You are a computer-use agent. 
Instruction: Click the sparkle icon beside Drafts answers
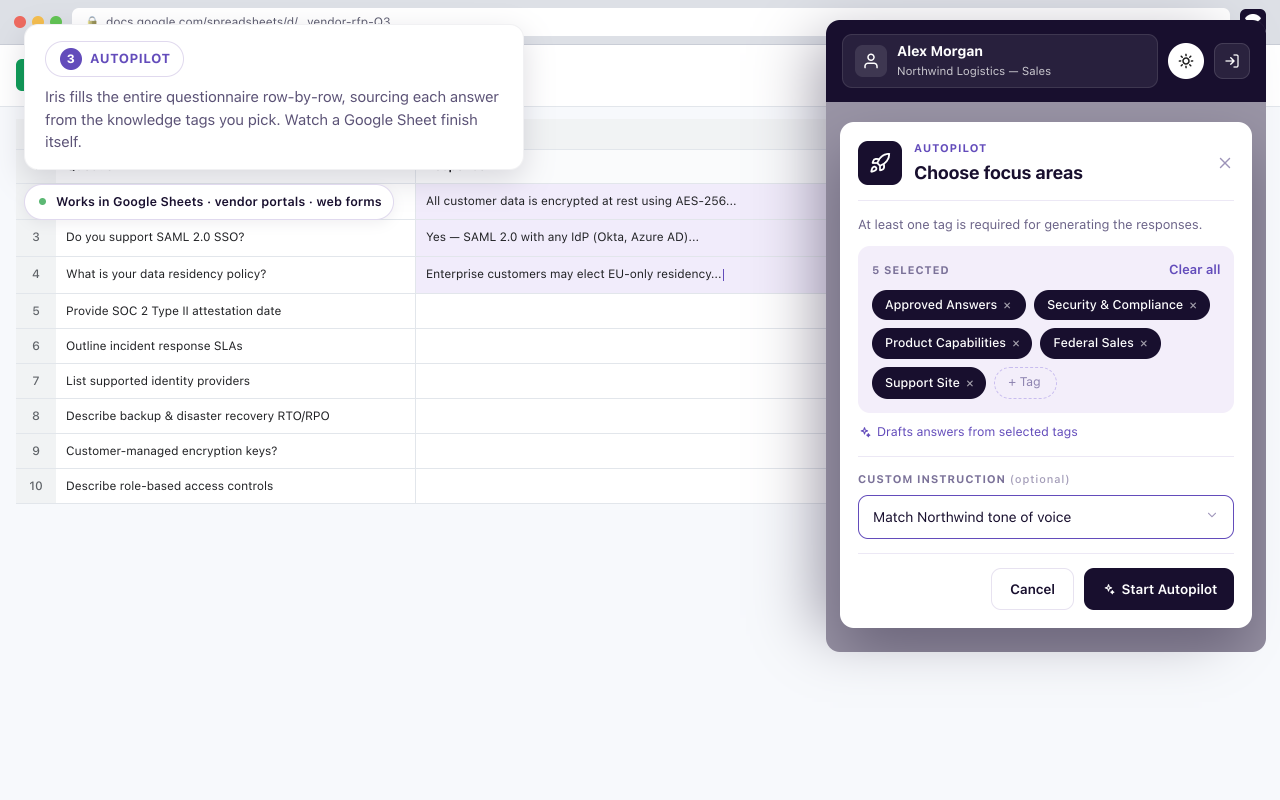(865, 432)
